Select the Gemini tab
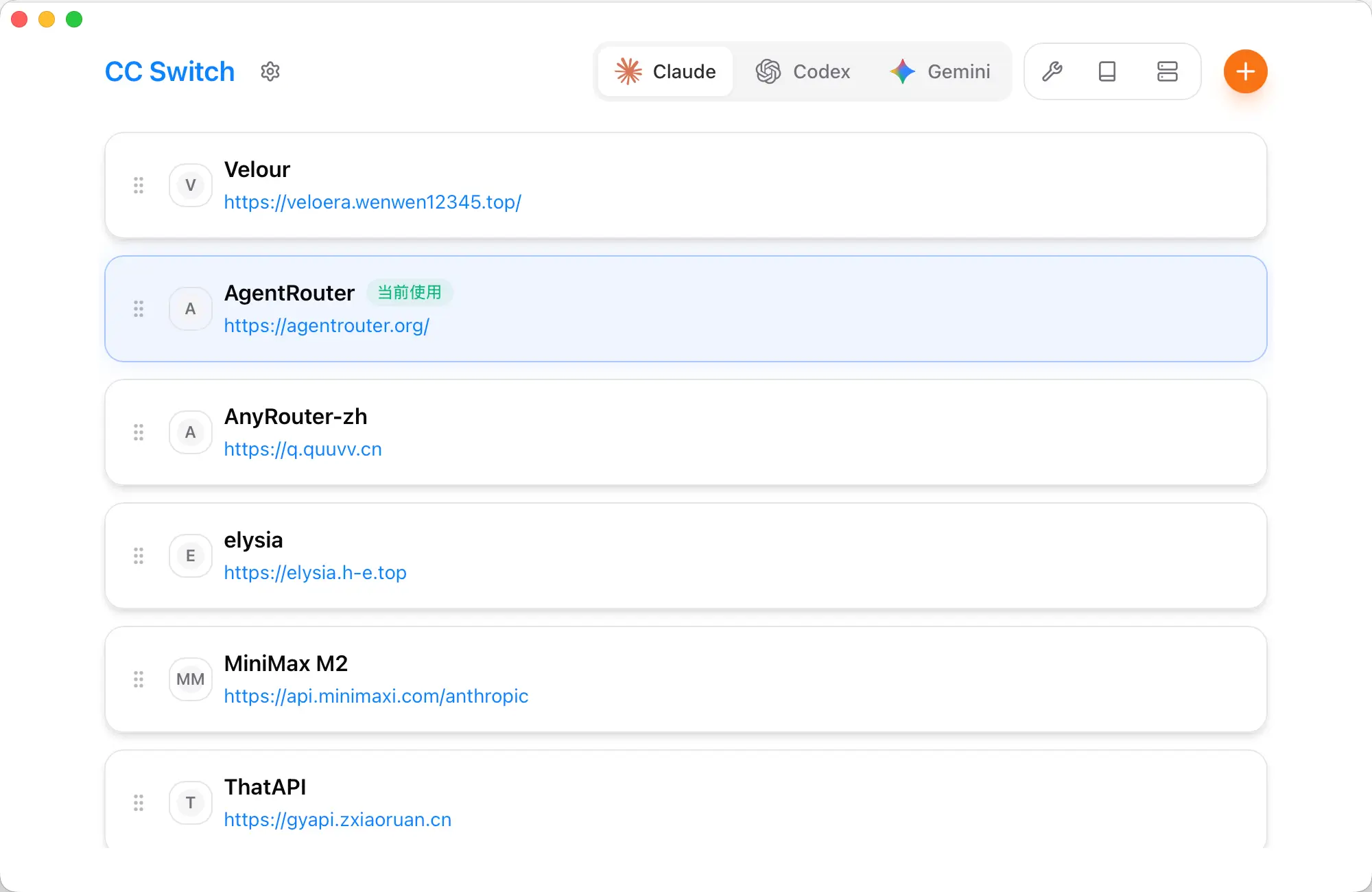Screen dimensions: 1372x892 pyautogui.click(x=940, y=71)
